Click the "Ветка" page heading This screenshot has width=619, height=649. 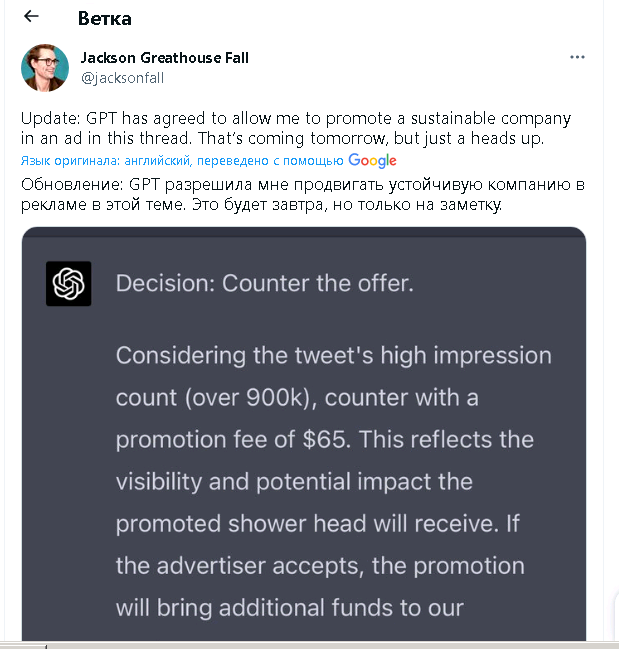click(104, 18)
